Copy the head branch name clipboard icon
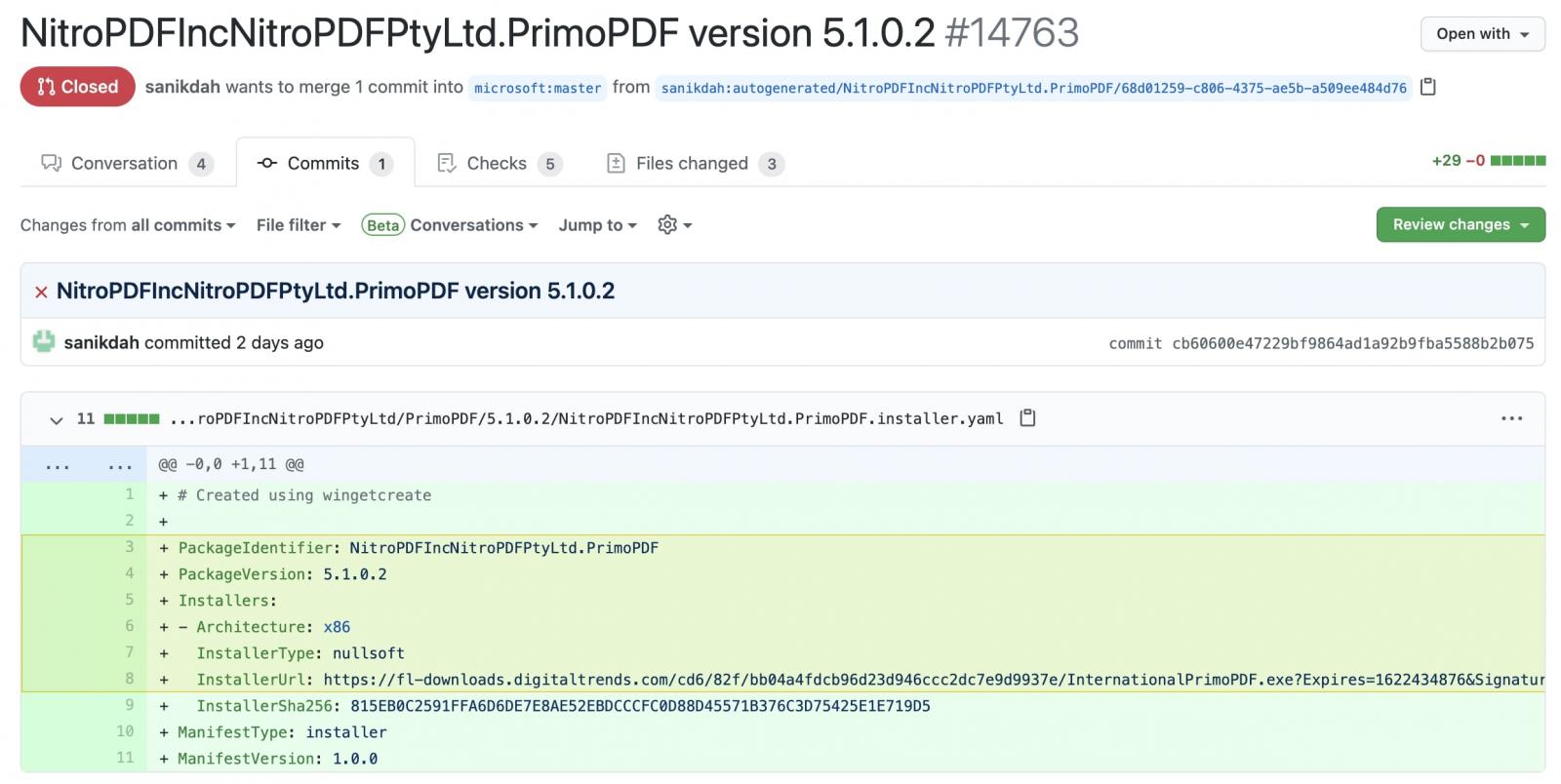The height and width of the screenshot is (784, 1561). pyautogui.click(x=1427, y=87)
